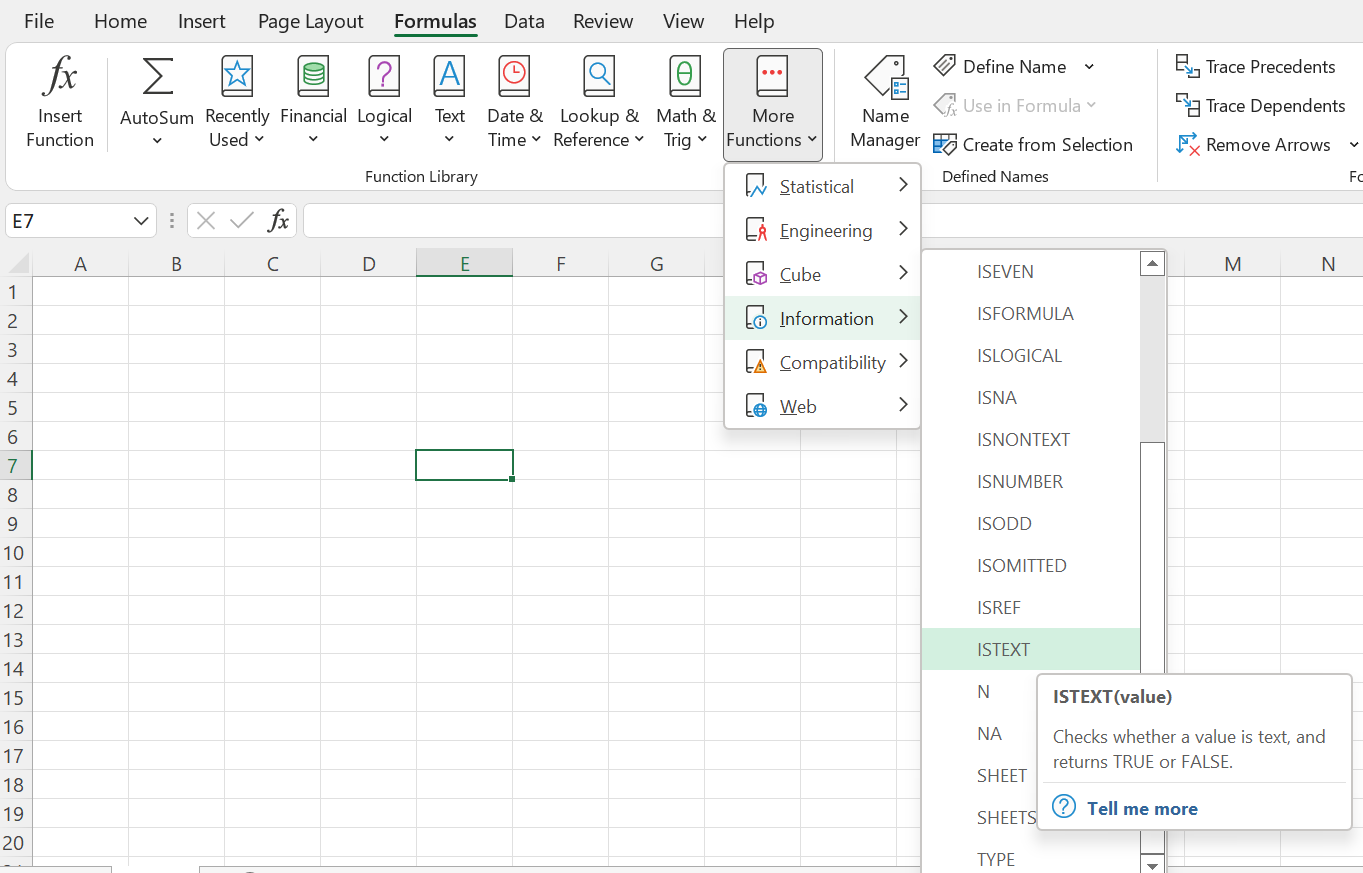
Task: Open the Define Name dropdown arrow
Action: point(1089,67)
